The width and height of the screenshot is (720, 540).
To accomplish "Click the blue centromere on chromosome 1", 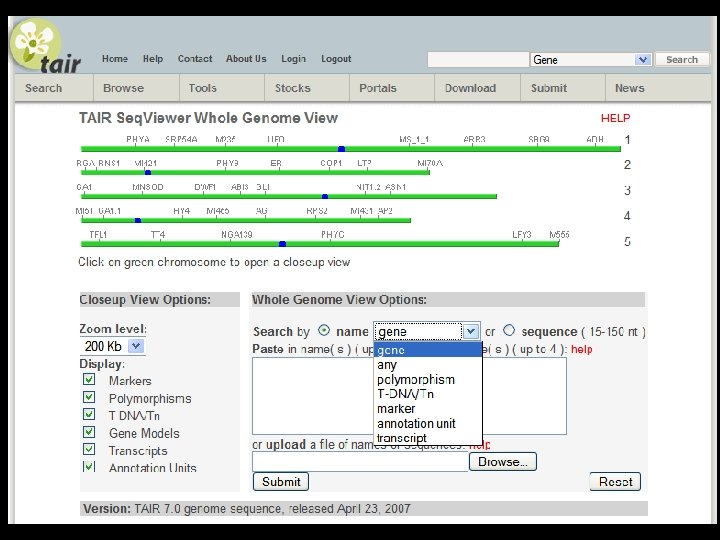I will (x=341, y=149).
